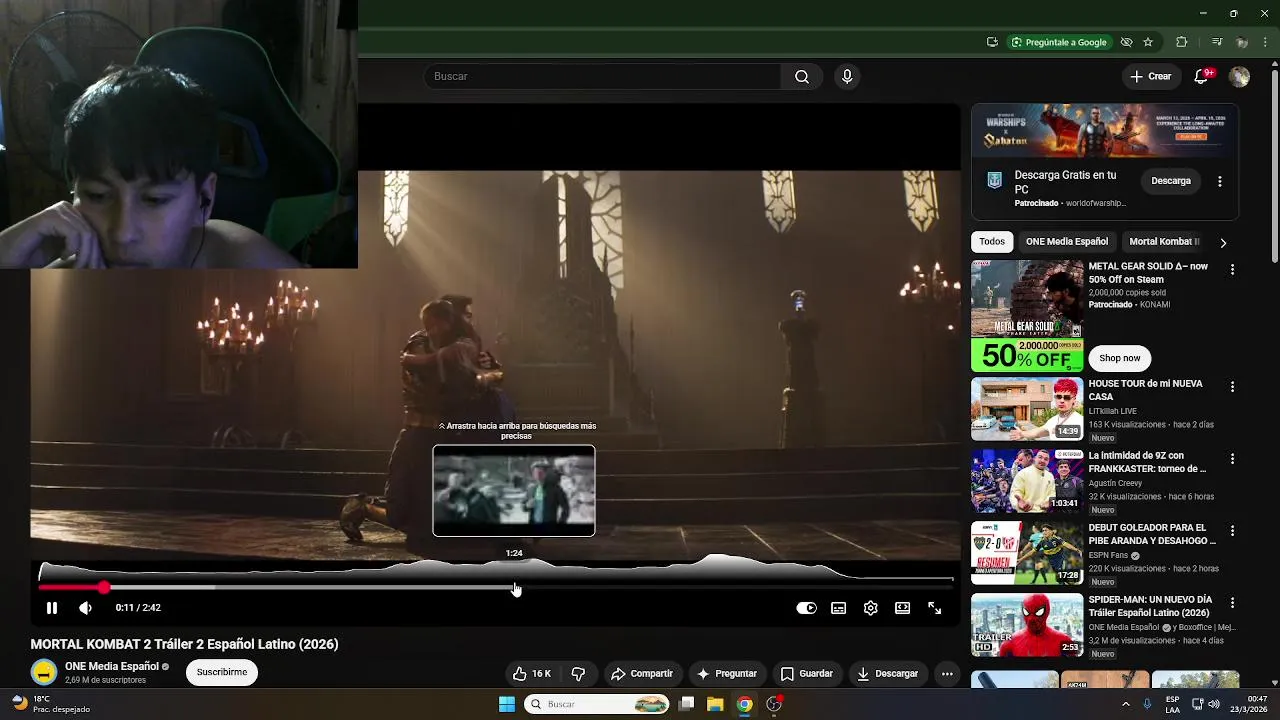Open options for SPIDER-MAN trailer video
The image size is (1280, 720).
click(x=1232, y=603)
